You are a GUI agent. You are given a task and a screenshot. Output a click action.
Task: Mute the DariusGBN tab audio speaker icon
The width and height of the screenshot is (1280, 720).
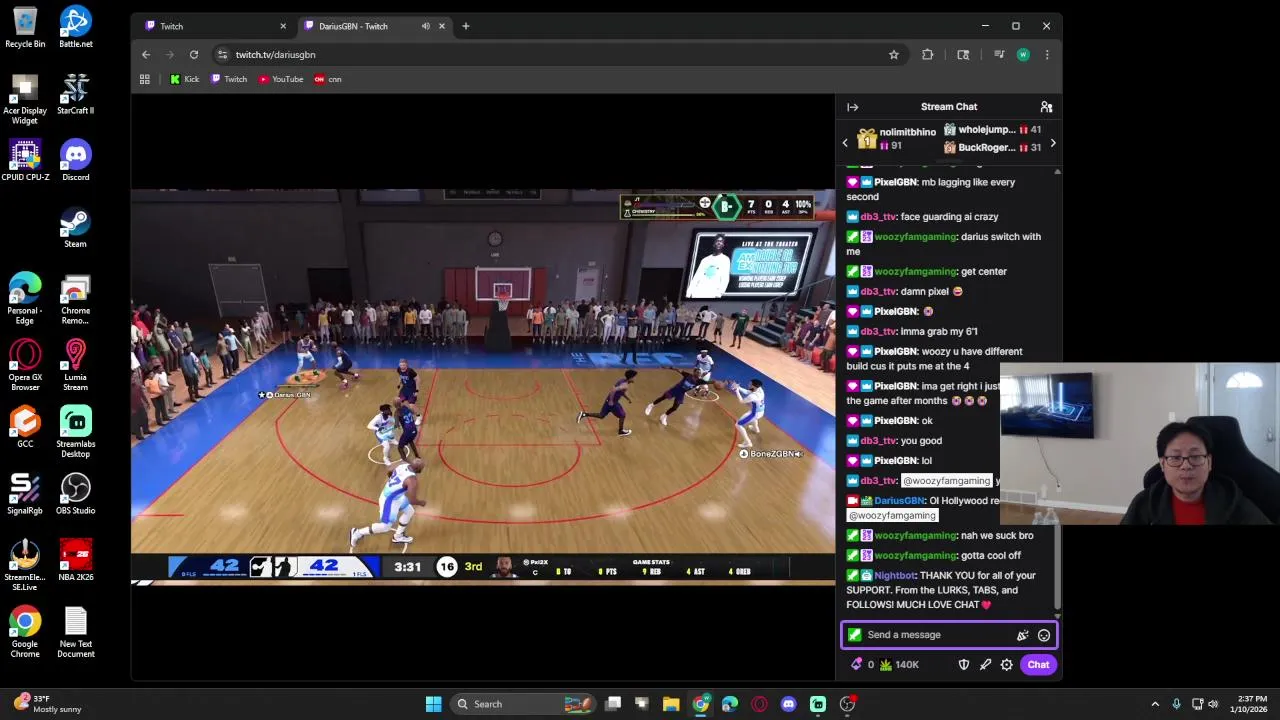coord(426,26)
